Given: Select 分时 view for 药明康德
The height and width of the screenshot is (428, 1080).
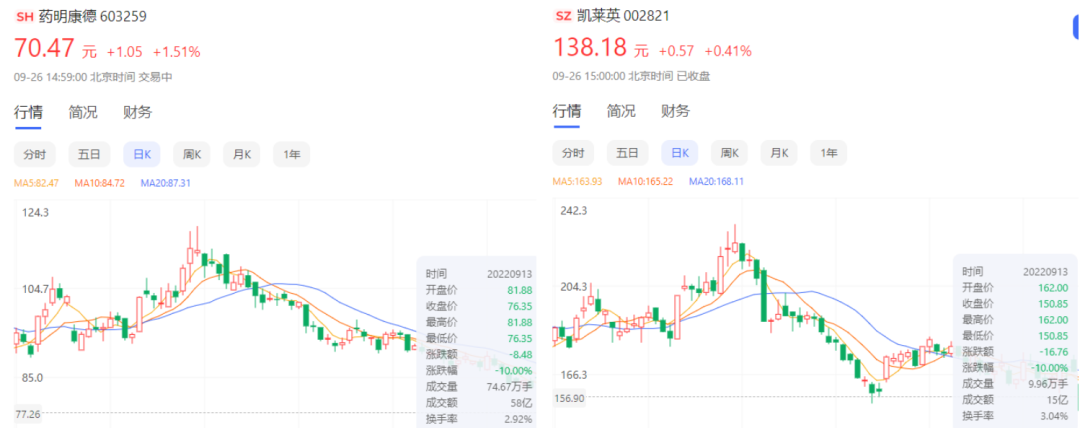Looking at the screenshot, I should point(35,154).
